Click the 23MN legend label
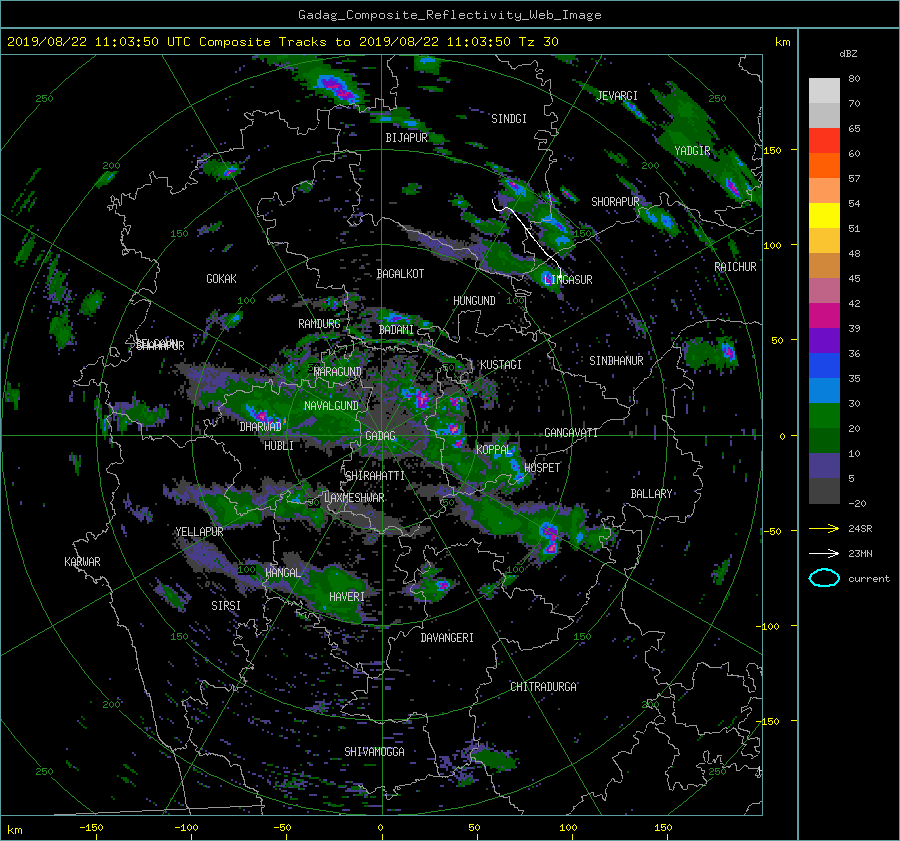Viewport: 900px width, 841px height. point(860,554)
